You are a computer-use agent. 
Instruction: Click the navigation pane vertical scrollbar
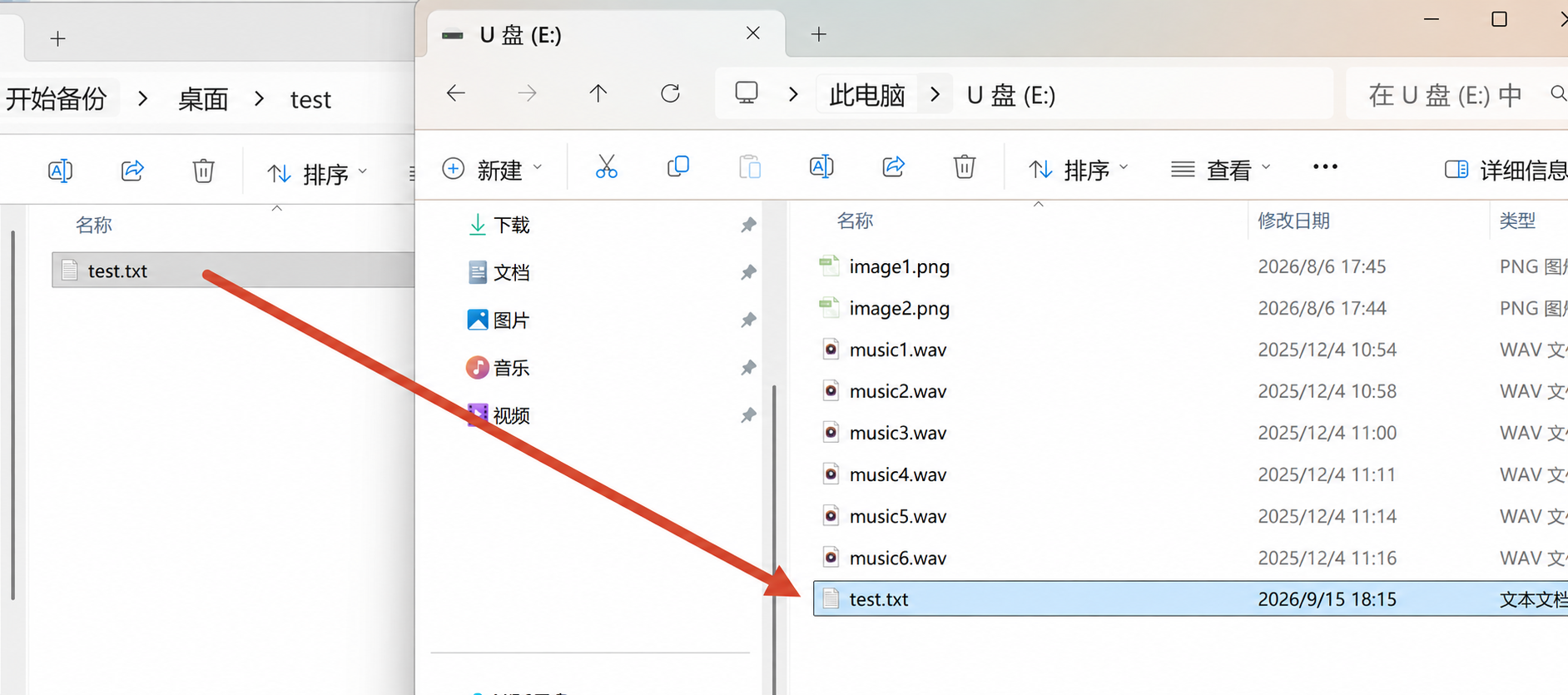click(x=774, y=539)
